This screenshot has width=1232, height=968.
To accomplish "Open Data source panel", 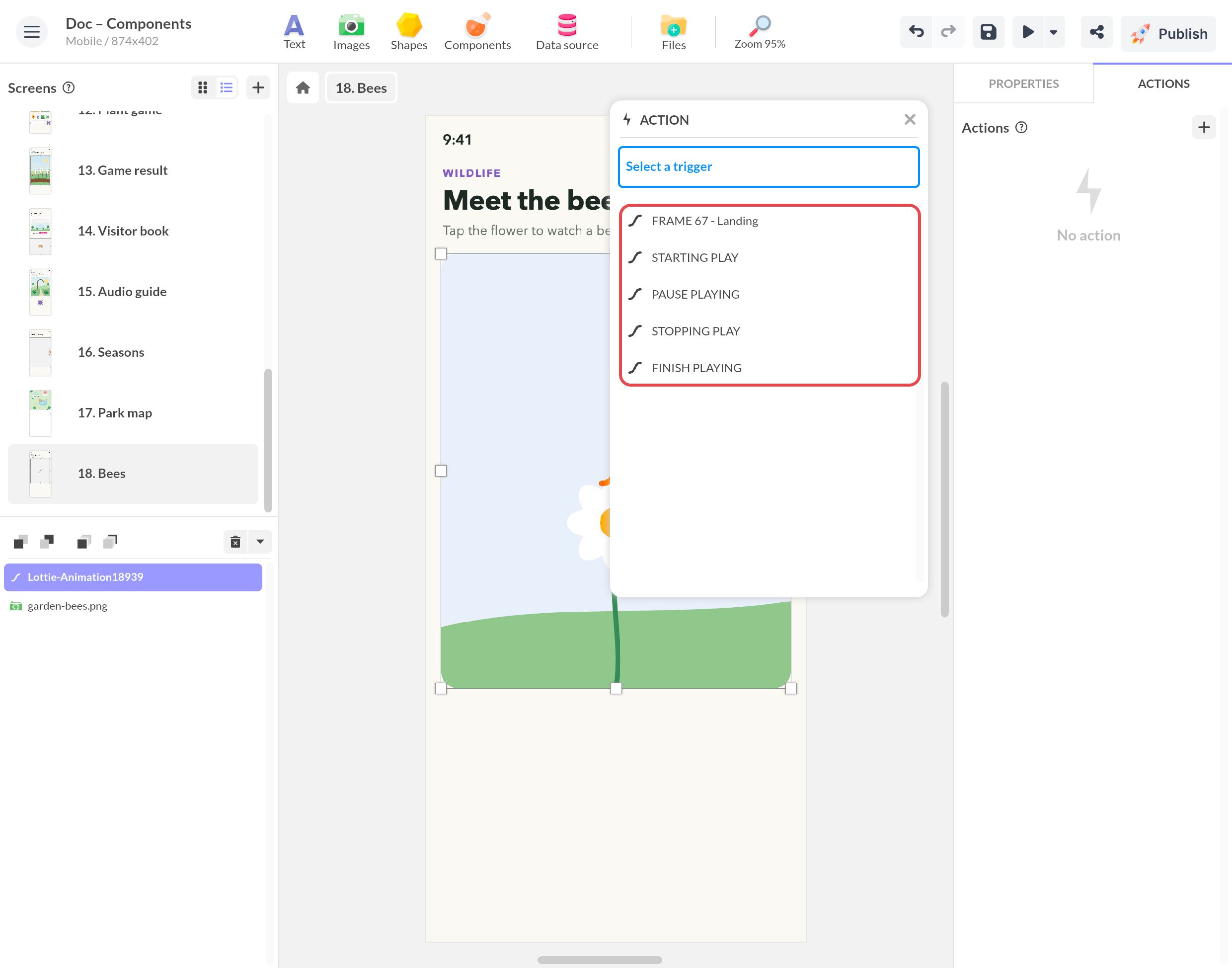I will (x=566, y=32).
